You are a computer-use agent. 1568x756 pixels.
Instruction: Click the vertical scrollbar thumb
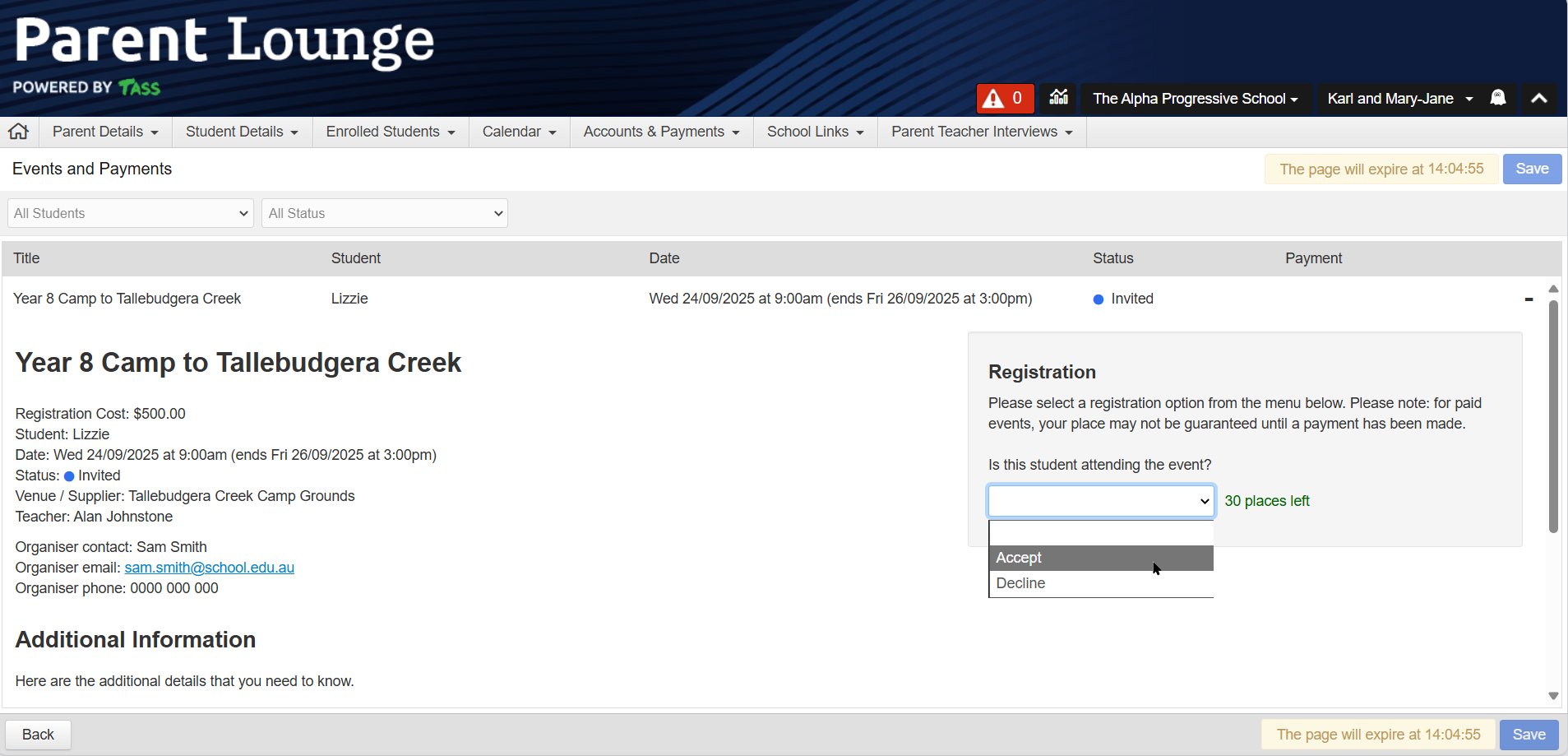[x=1553, y=415]
